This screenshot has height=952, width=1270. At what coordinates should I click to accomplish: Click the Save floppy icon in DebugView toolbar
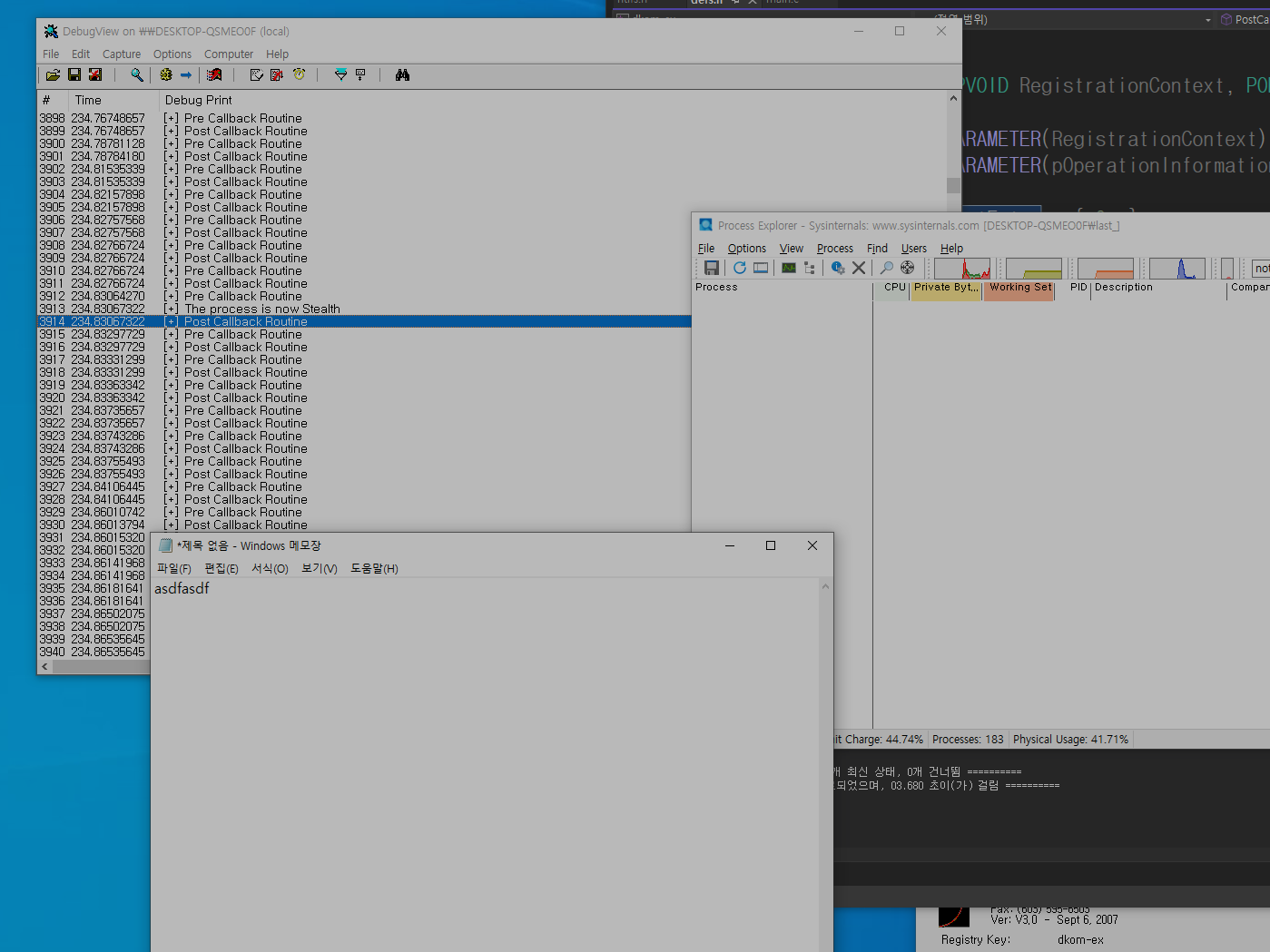(74, 75)
